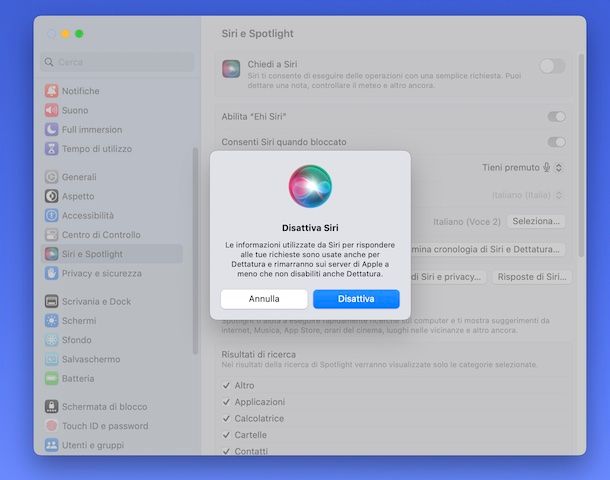
Task: Click the Siri icon beside Chiedi a Siri
Action: 231,69
